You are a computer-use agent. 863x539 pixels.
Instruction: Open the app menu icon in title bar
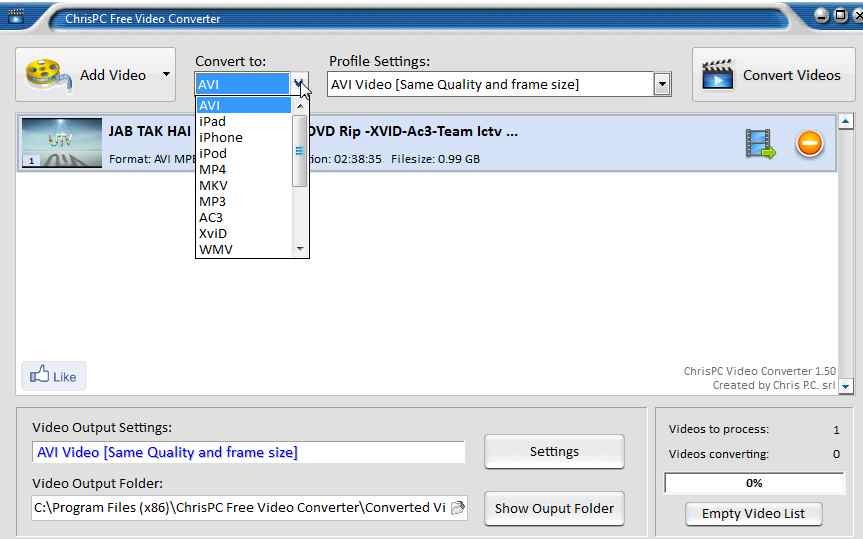tap(17, 17)
